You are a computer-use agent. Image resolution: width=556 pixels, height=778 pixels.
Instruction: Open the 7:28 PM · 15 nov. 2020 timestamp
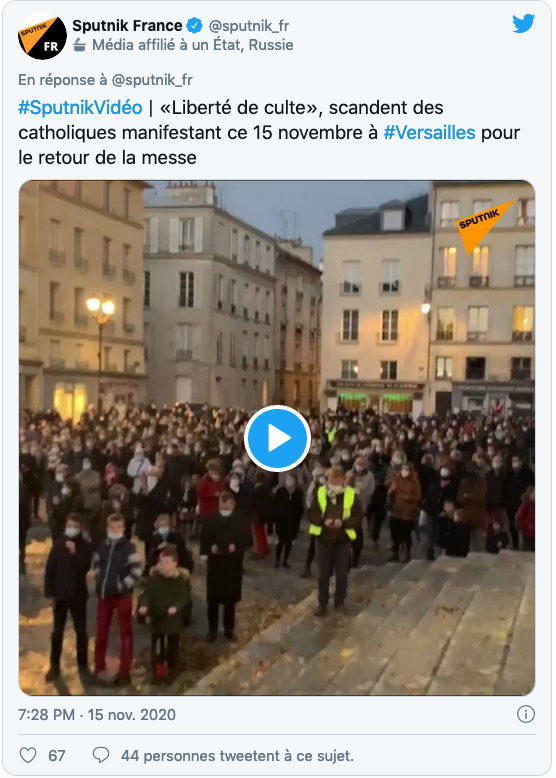tap(97, 714)
